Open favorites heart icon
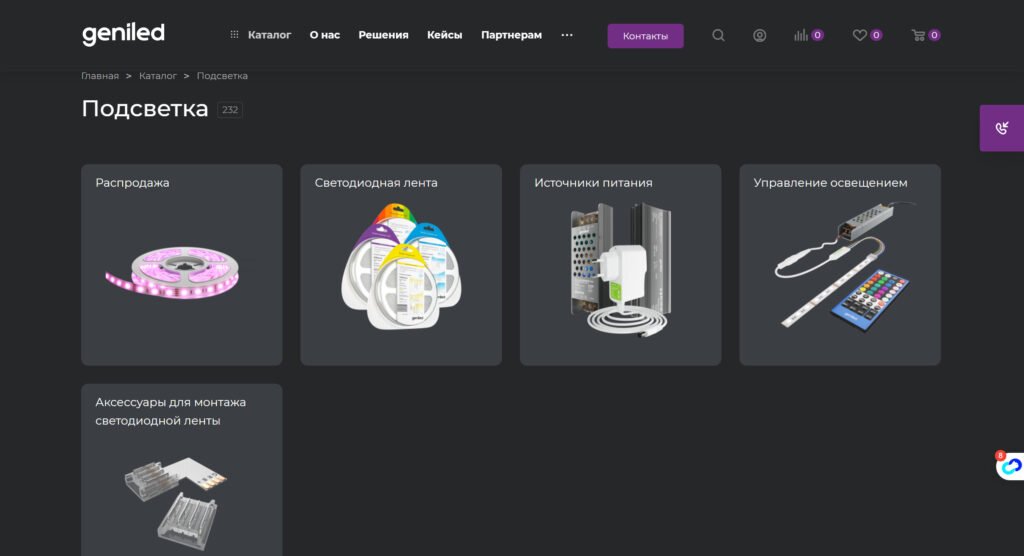 859,35
